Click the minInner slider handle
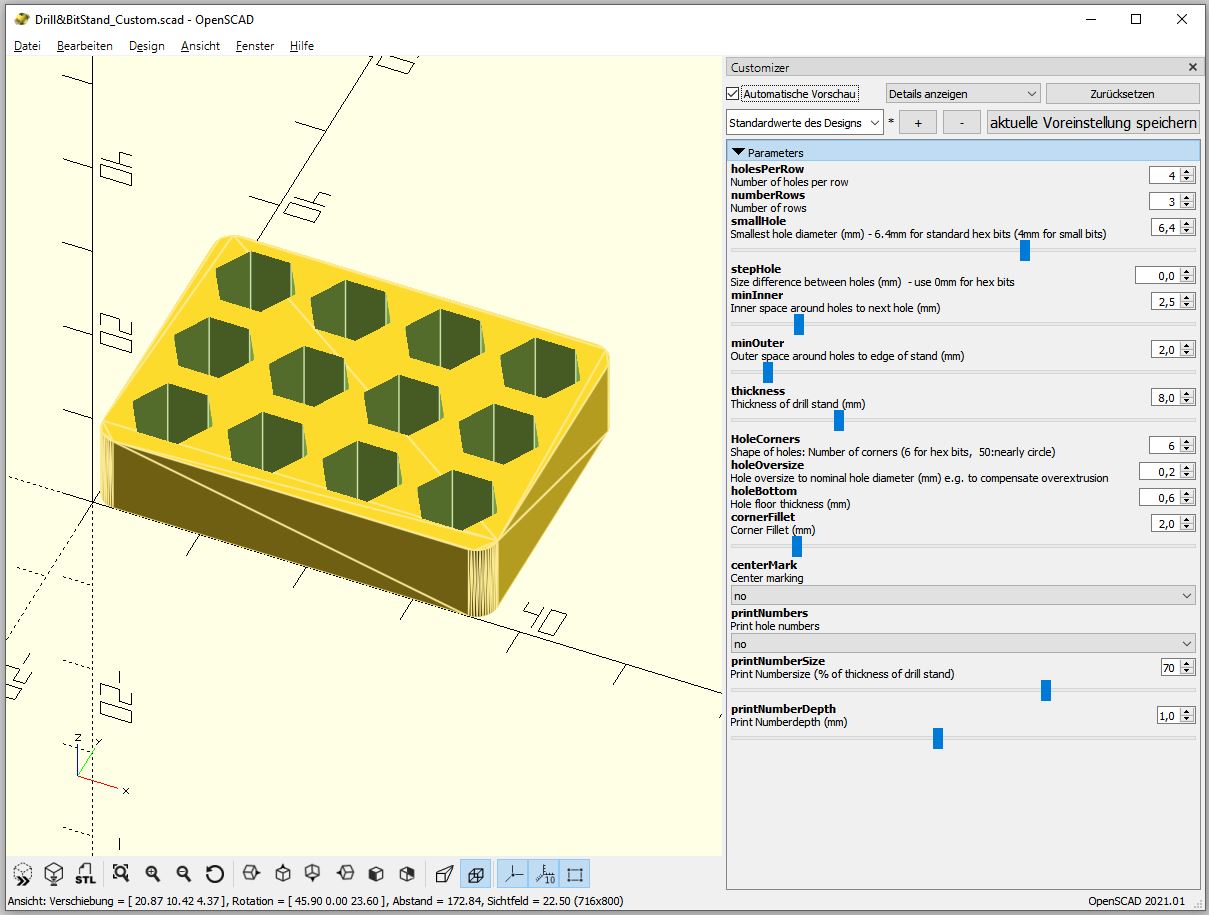Image resolution: width=1209 pixels, height=915 pixels. pos(799,324)
